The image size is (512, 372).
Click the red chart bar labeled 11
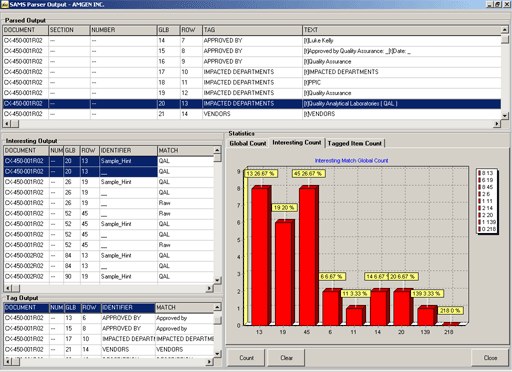(355, 316)
